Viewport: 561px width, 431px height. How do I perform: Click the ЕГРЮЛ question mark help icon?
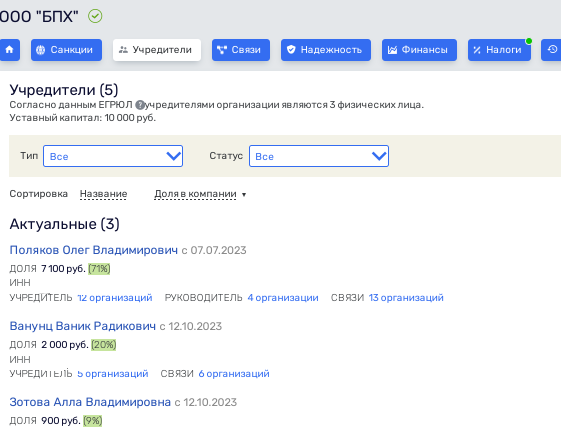tap(140, 105)
